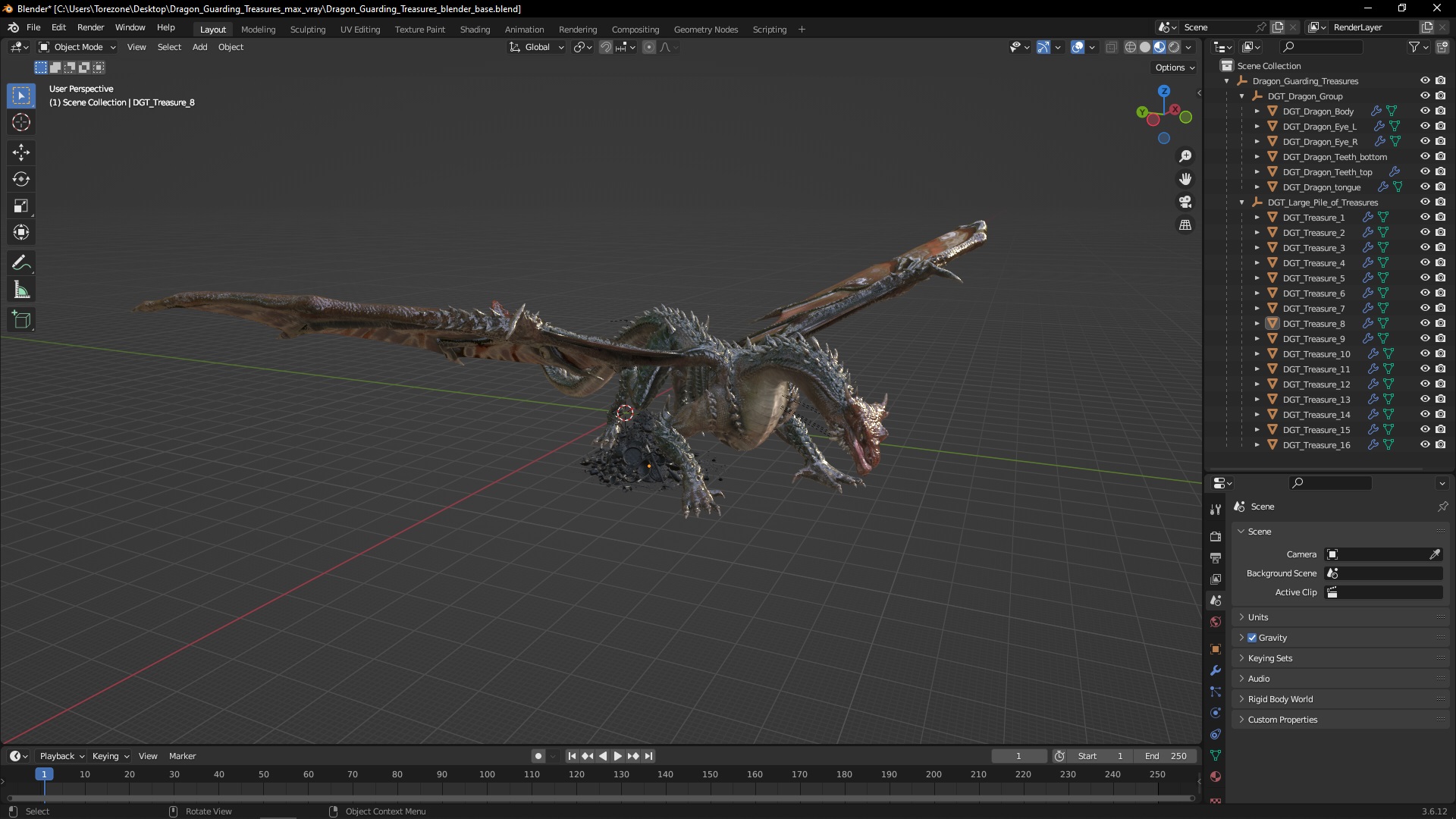The image size is (1456, 819).
Task: Open the Tool properties tab
Action: coord(1216,510)
